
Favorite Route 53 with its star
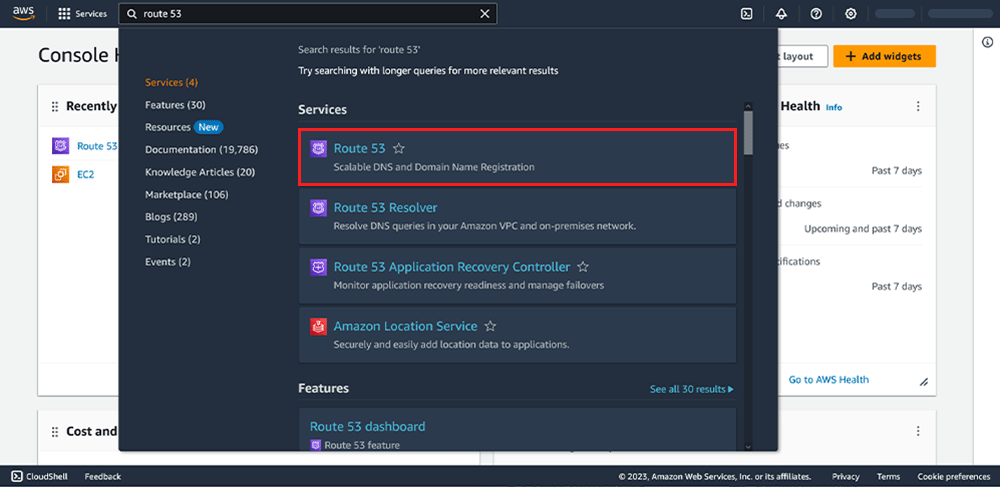(399, 149)
